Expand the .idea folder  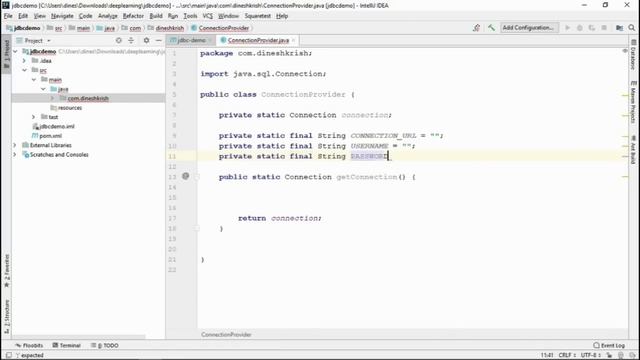(x=24, y=61)
